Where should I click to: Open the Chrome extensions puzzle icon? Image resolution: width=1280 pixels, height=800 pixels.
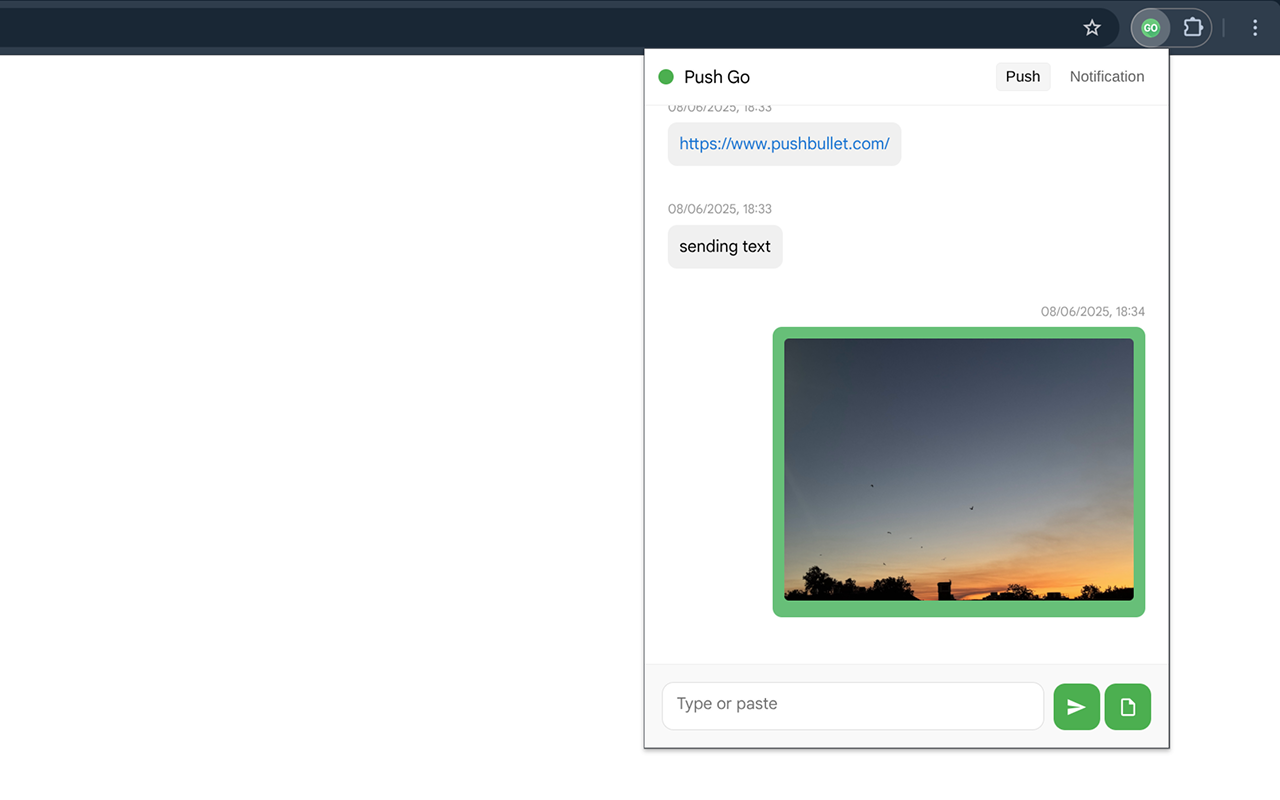(x=1193, y=27)
